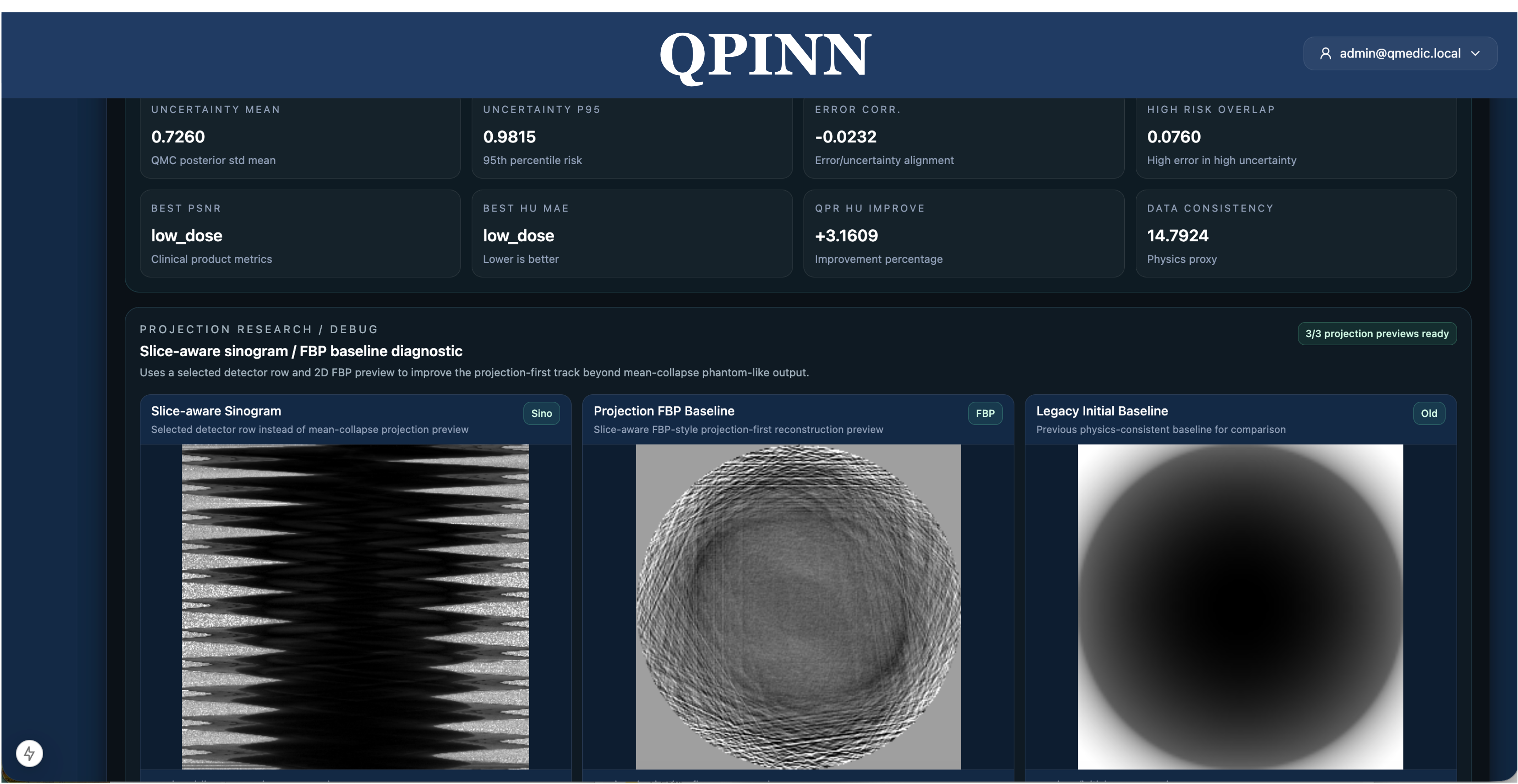Screen dimensions: 1518x784
Task: Click the 'QMC posterior std mean' caption
Action: pos(213,160)
